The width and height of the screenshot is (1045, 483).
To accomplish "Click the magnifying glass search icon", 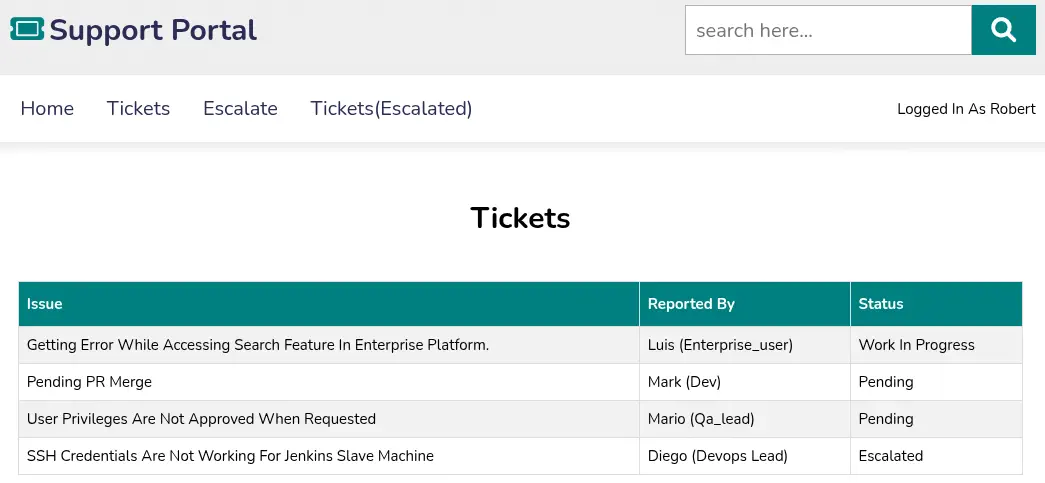I will coord(1003,30).
